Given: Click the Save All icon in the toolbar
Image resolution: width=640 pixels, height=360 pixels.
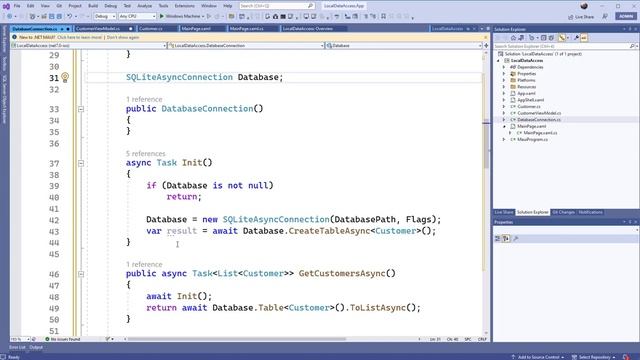Looking at the screenshot, I should pos(59,16).
